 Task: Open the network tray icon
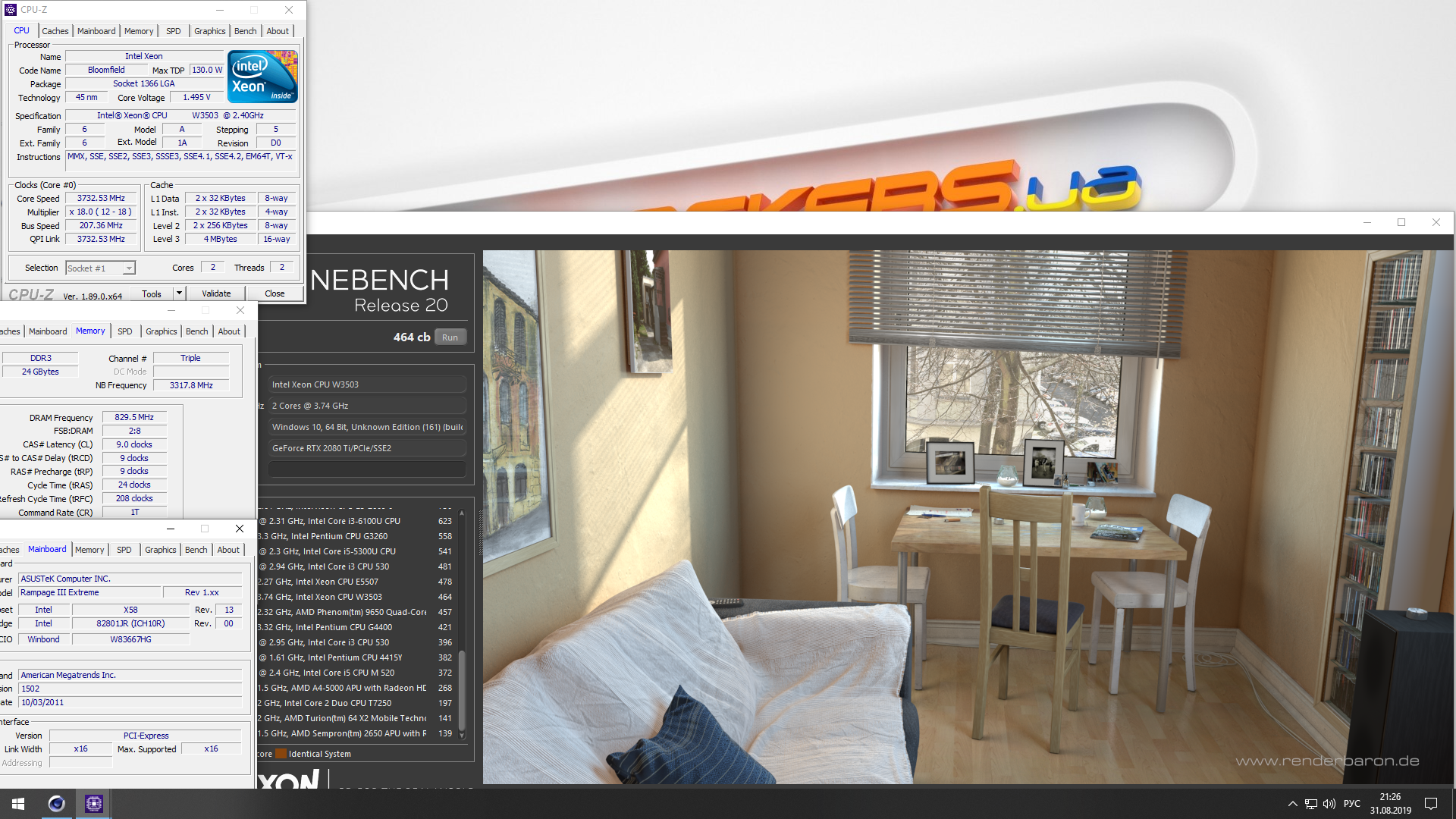coord(1311,804)
